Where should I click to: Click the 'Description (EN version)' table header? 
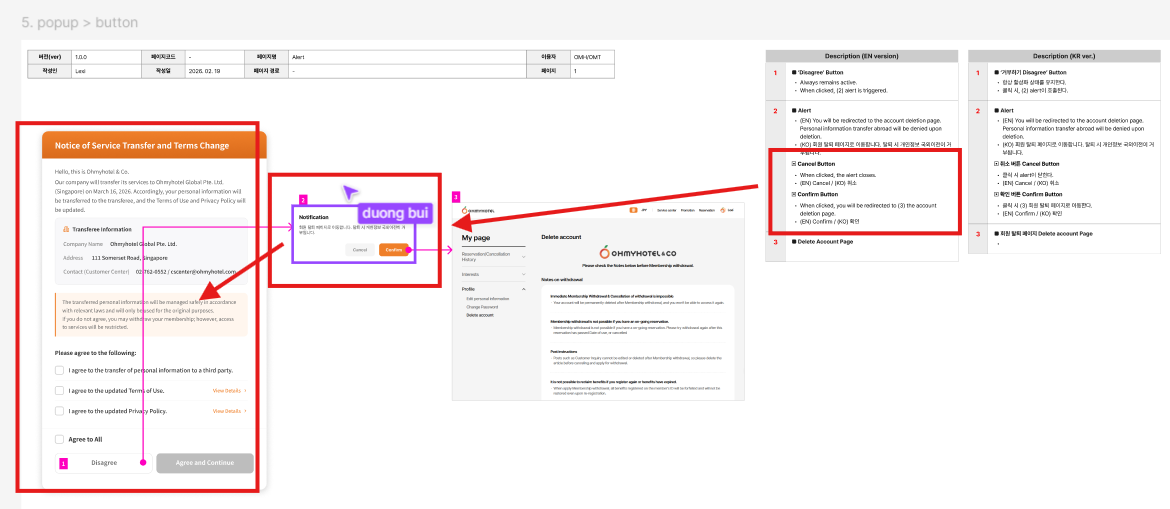click(861, 56)
